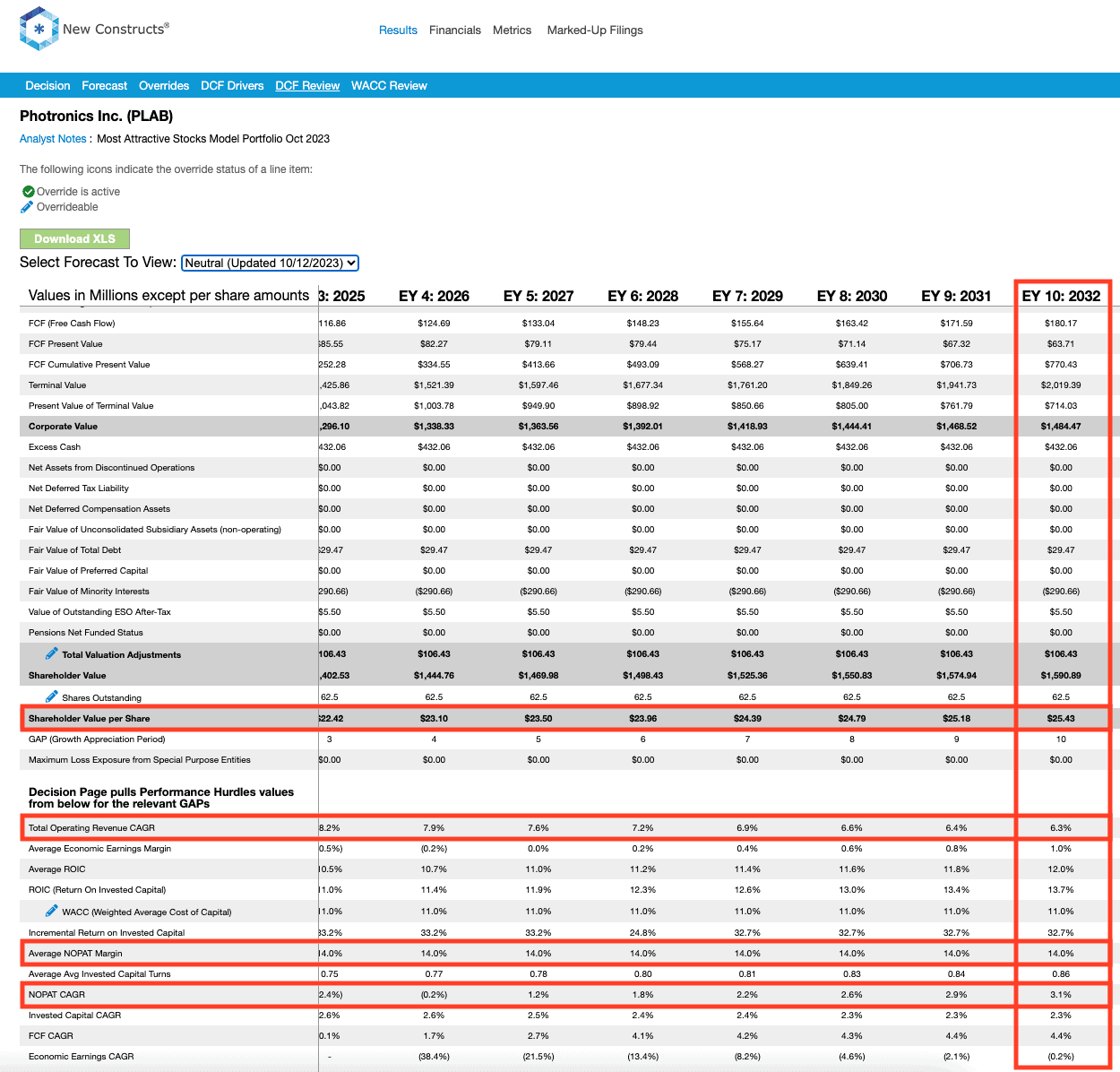Viewport: 1120px width, 1072px height.
Task: Open Marked-Up Filings menu
Action: pyautogui.click(x=595, y=30)
